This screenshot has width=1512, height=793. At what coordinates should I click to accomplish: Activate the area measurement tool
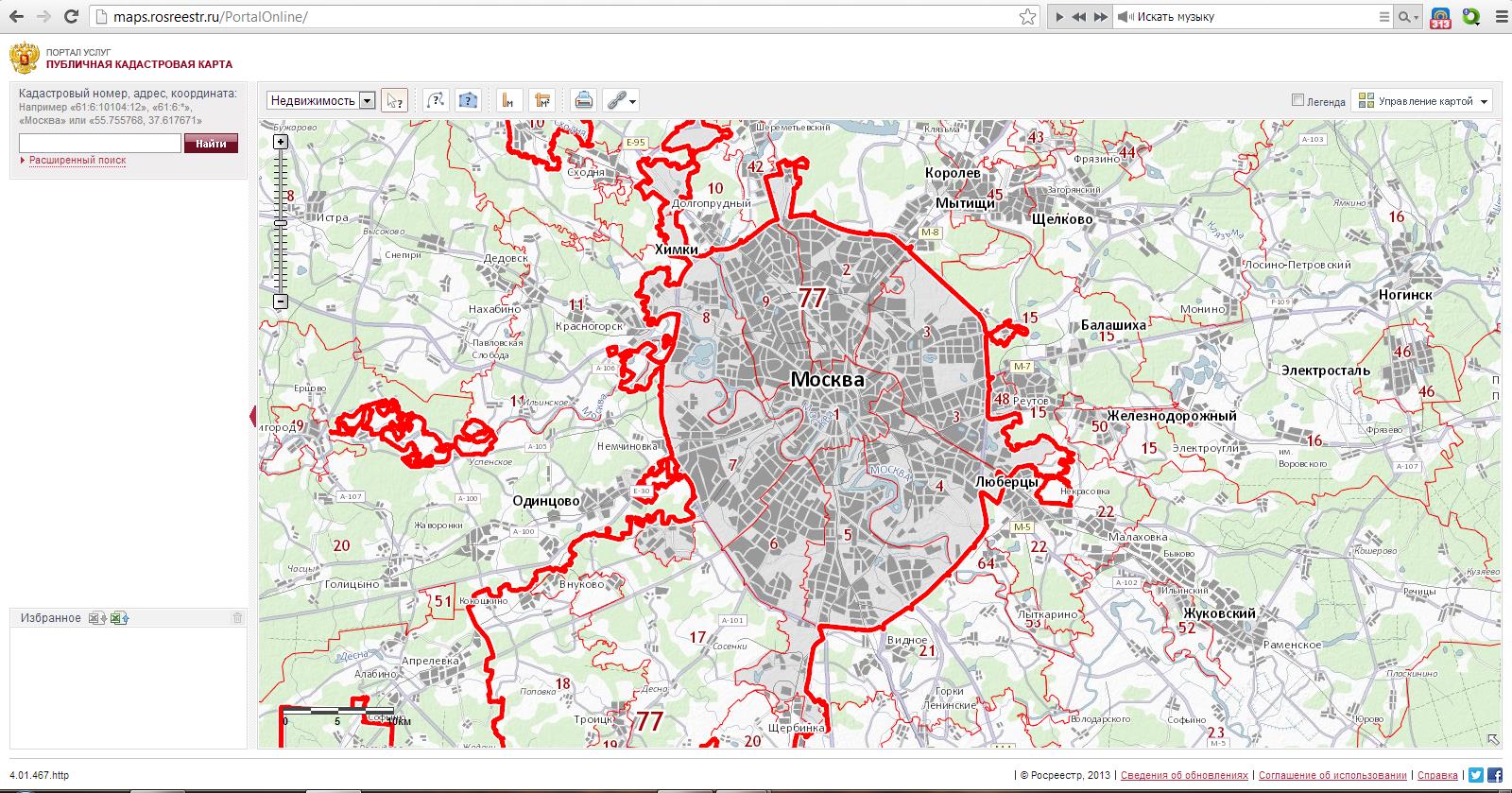[x=541, y=100]
